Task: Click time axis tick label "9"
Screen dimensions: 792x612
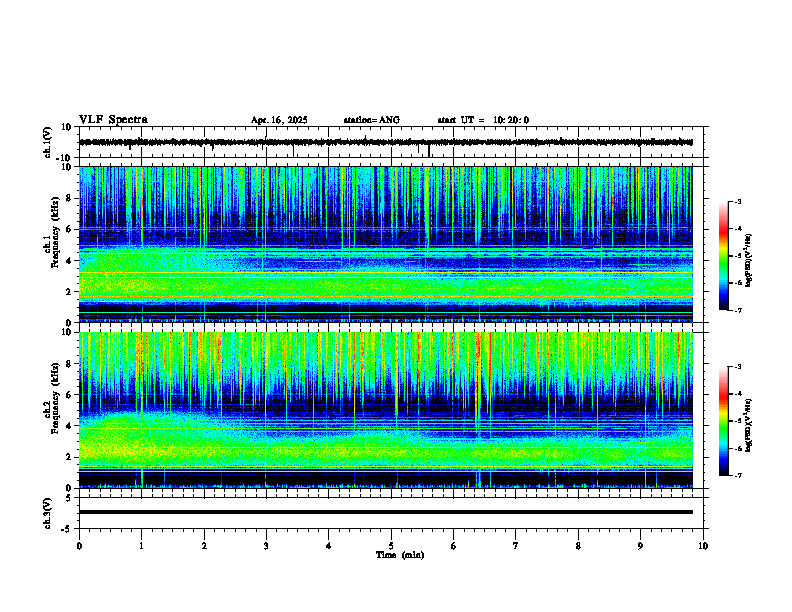Action: pyautogui.click(x=640, y=546)
